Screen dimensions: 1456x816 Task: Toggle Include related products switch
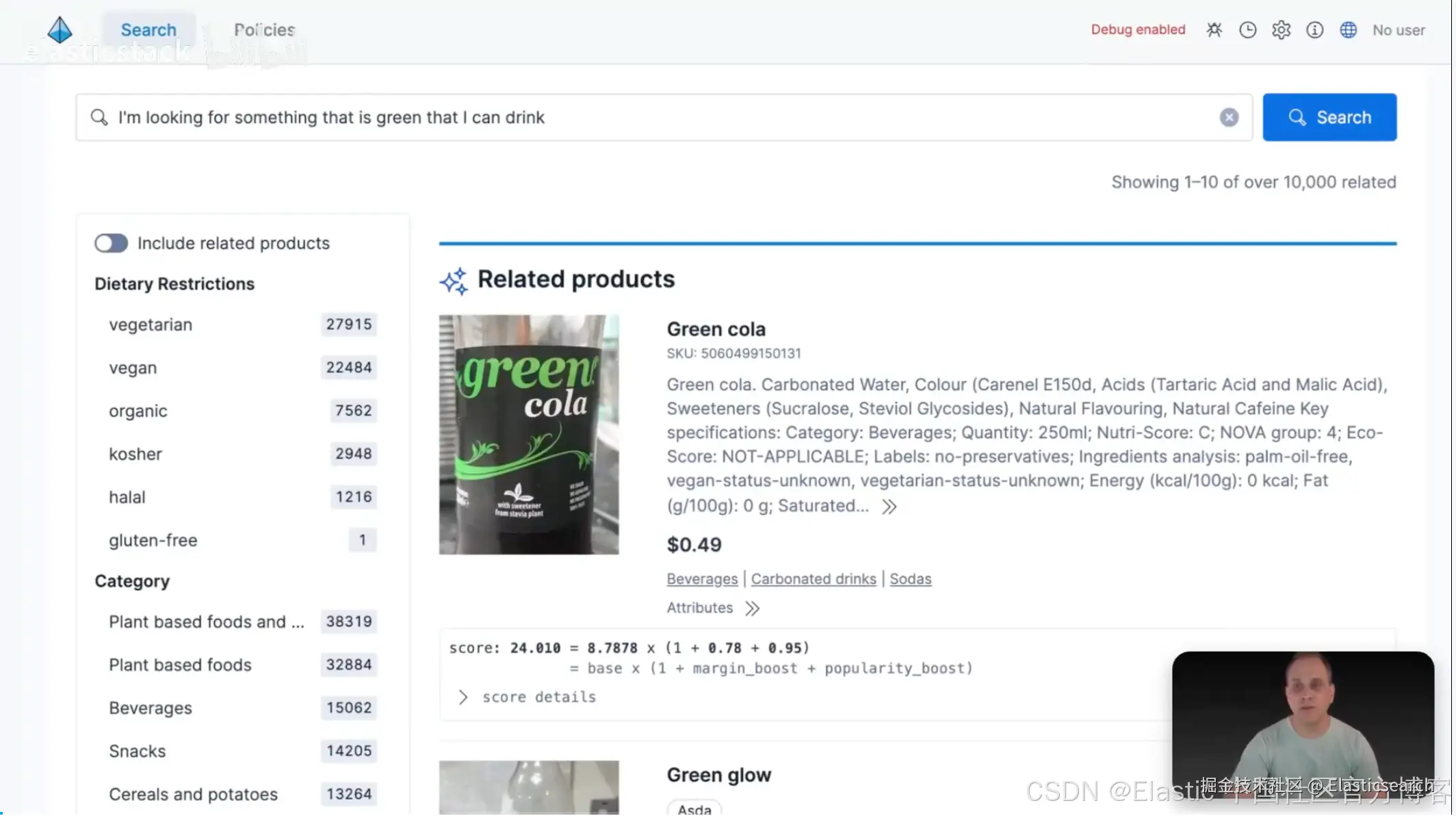(111, 244)
